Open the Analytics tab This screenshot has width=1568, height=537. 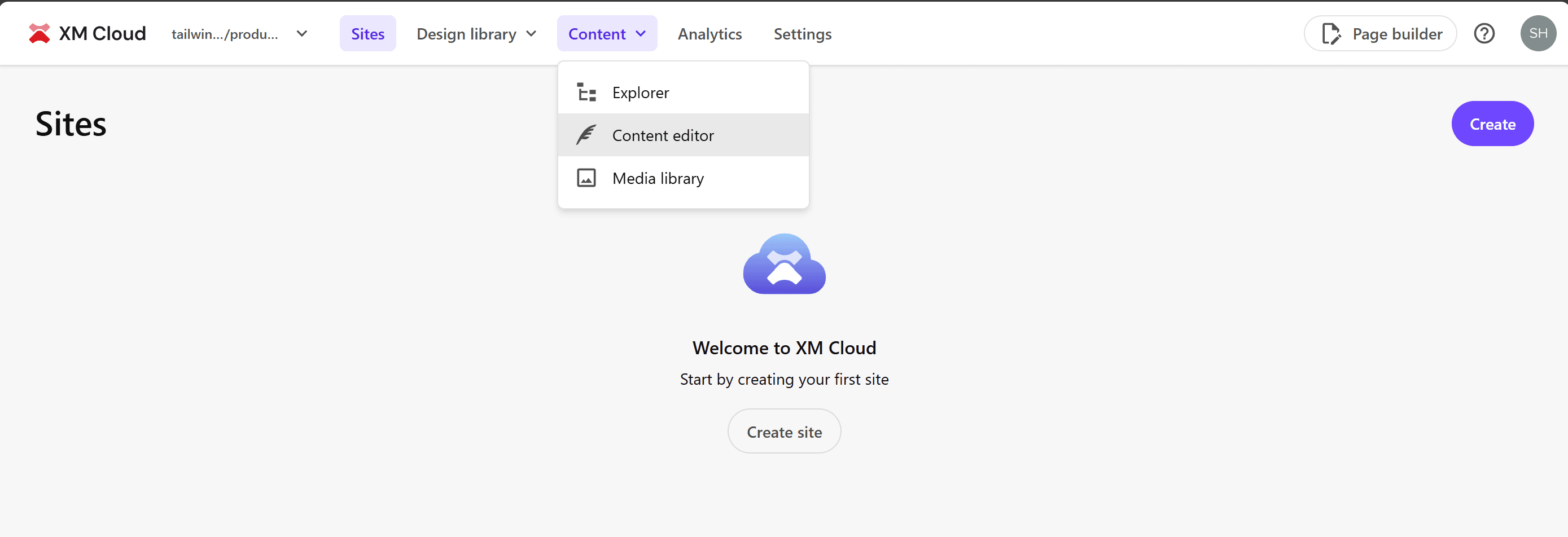click(709, 34)
